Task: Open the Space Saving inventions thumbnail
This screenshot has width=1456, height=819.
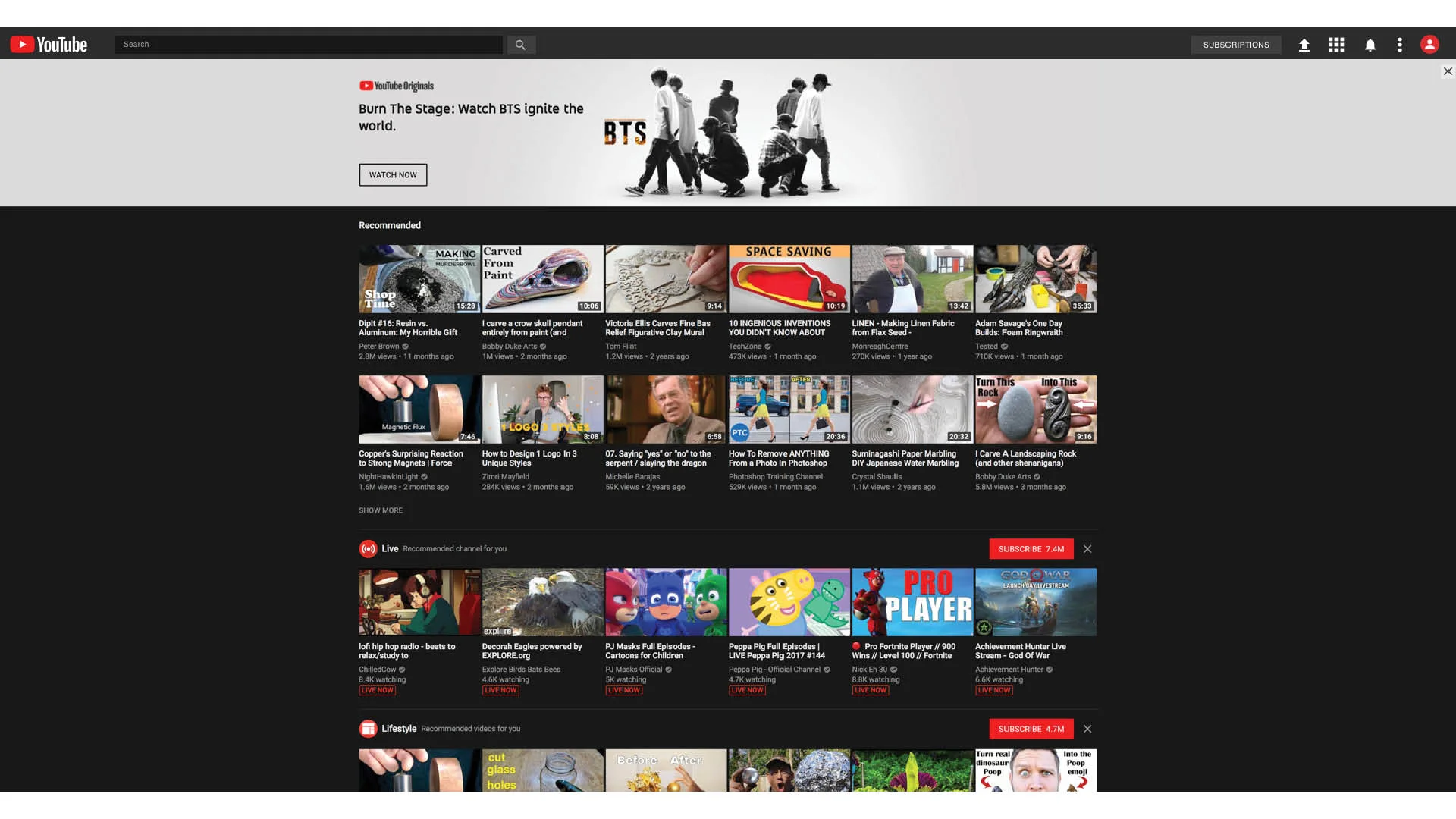Action: pos(789,279)
